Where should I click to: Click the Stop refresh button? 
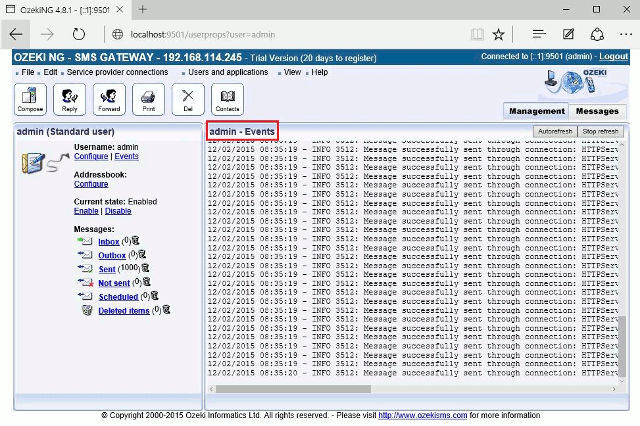pyautogui.click(x=600, y=131)
